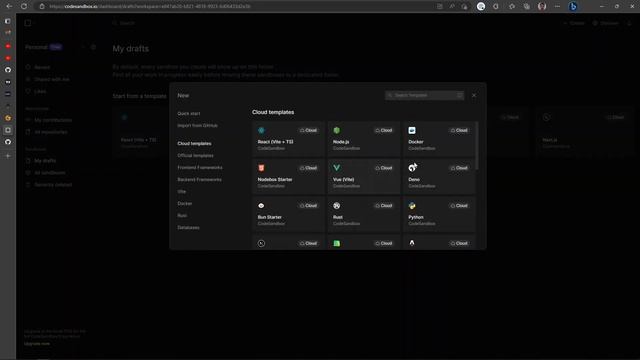Open the Databases category

point(189,227)
